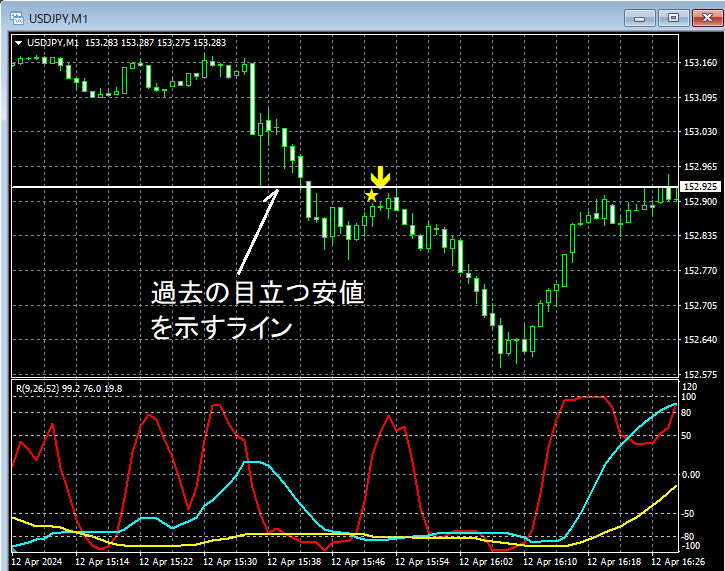The image size is (725, 571).
Task: Minimize the USDJPY chart window
Action: click(x=640, y=18)
